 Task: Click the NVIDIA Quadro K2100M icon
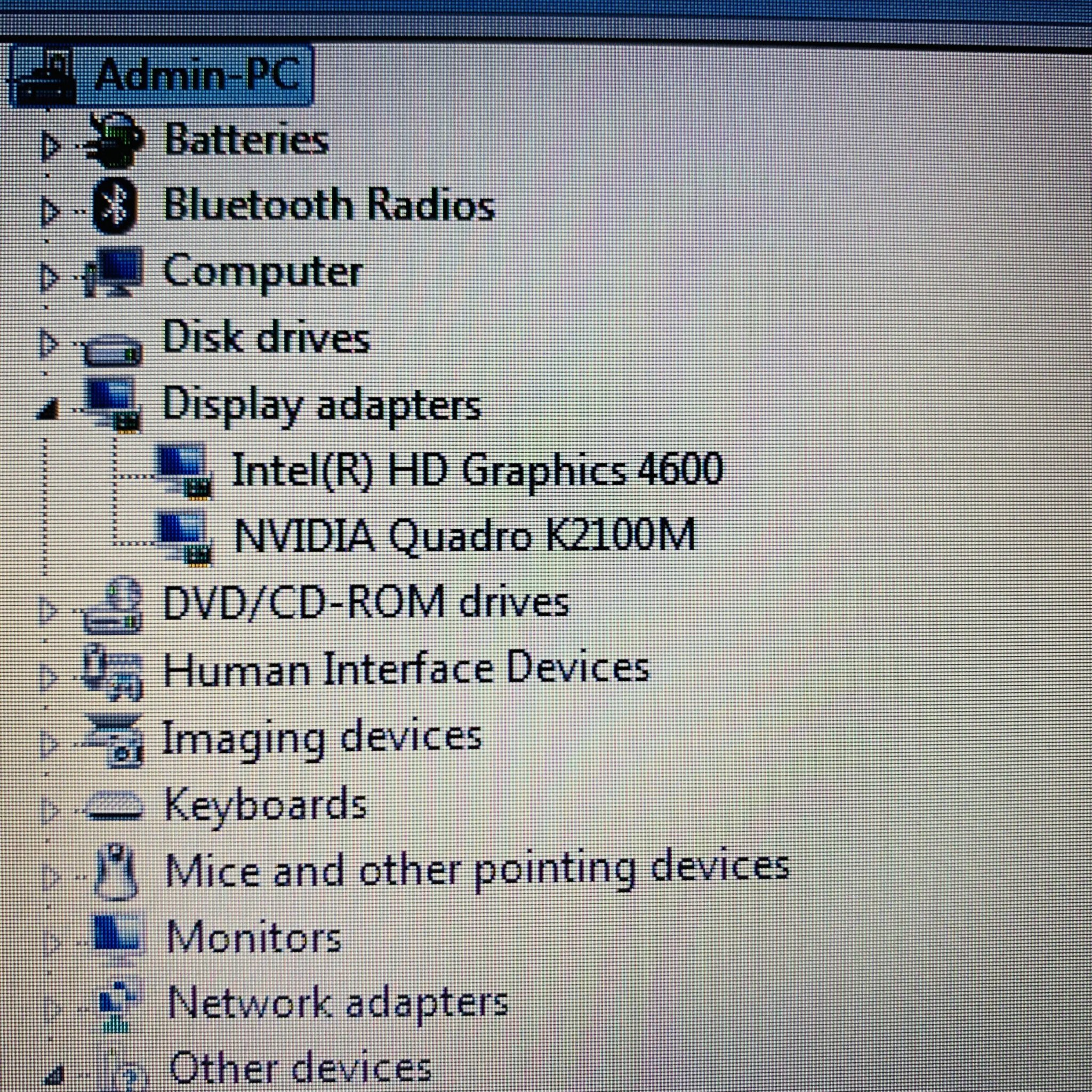[x=184, y=537]
